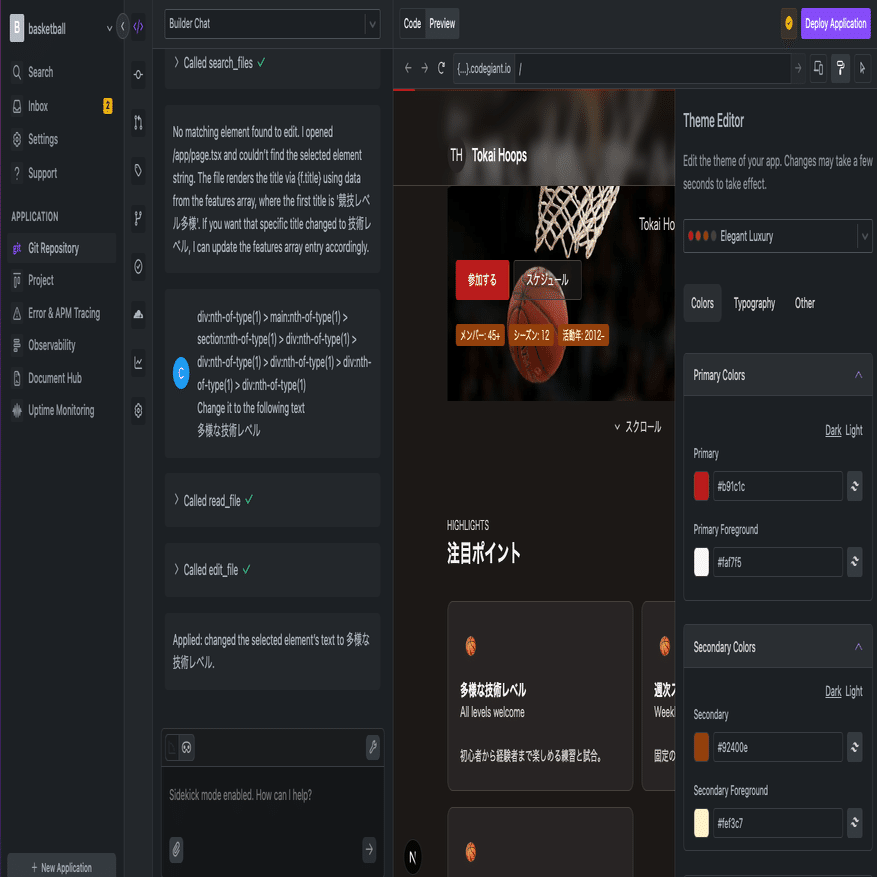Reload the preview page

click(x=441, y=68)
